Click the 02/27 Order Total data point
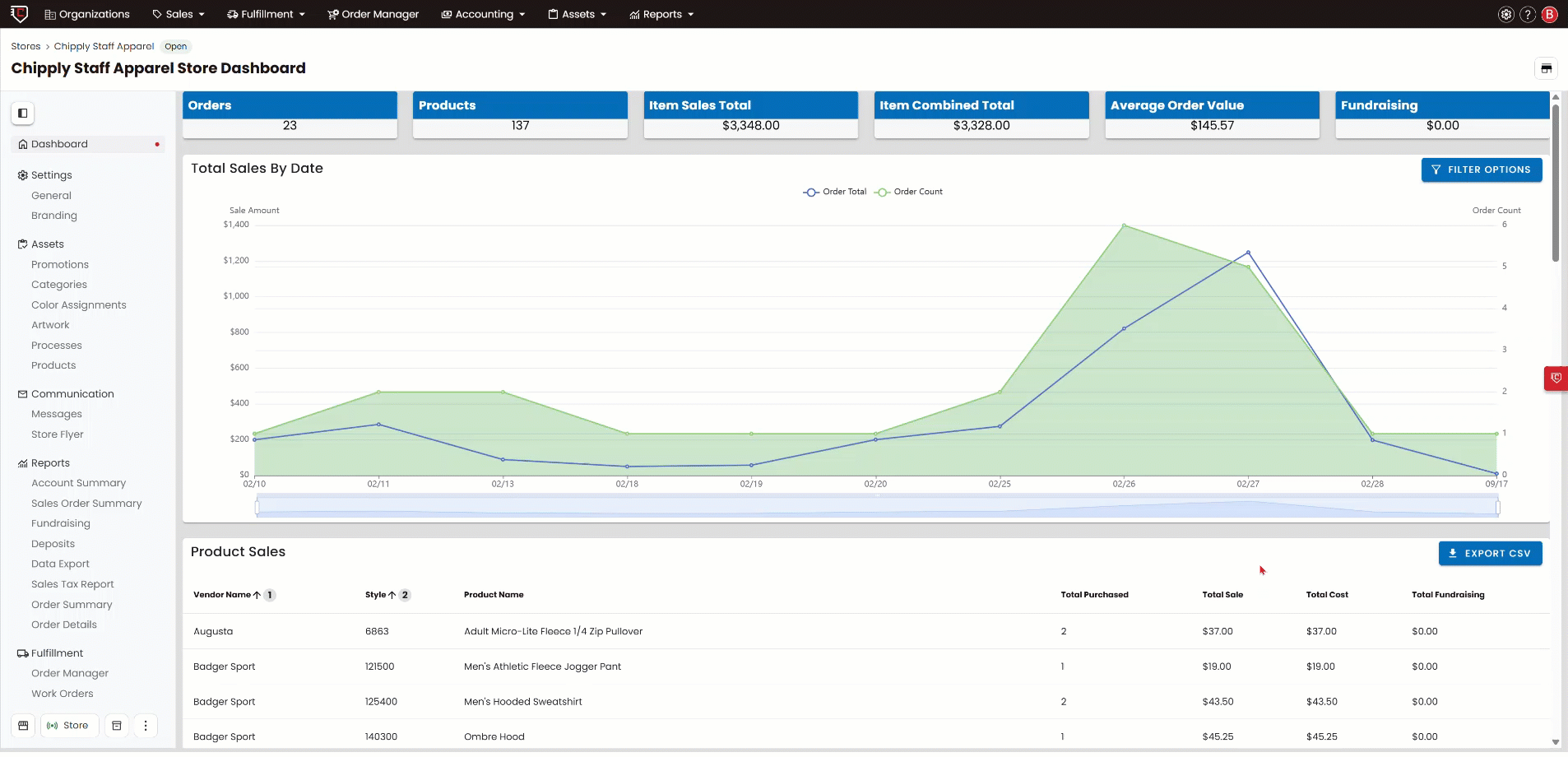The width and height of the screenshot is (1568, 757). pyautogui.click(x=1248, y=253)
